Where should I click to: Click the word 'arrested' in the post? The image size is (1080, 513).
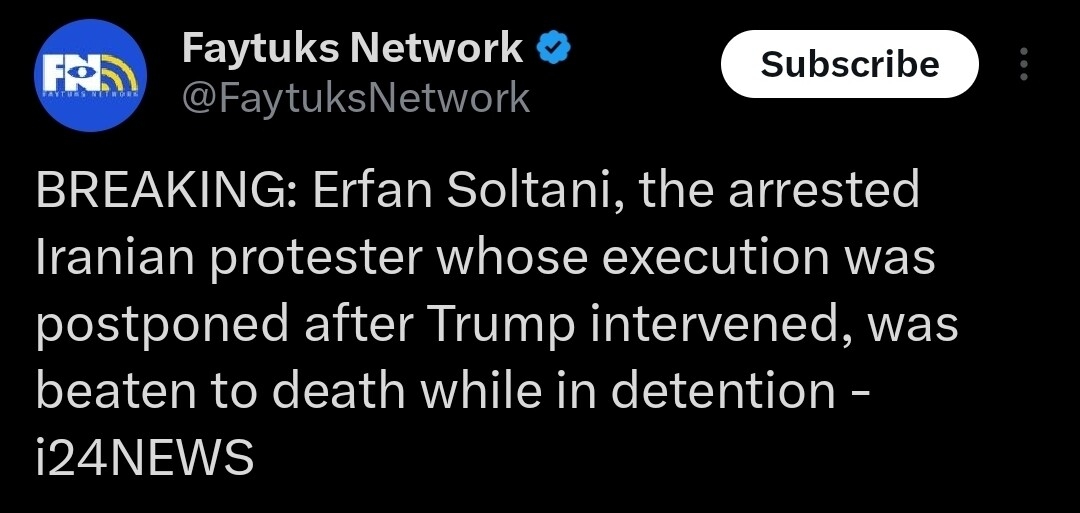tap(823, 190)
